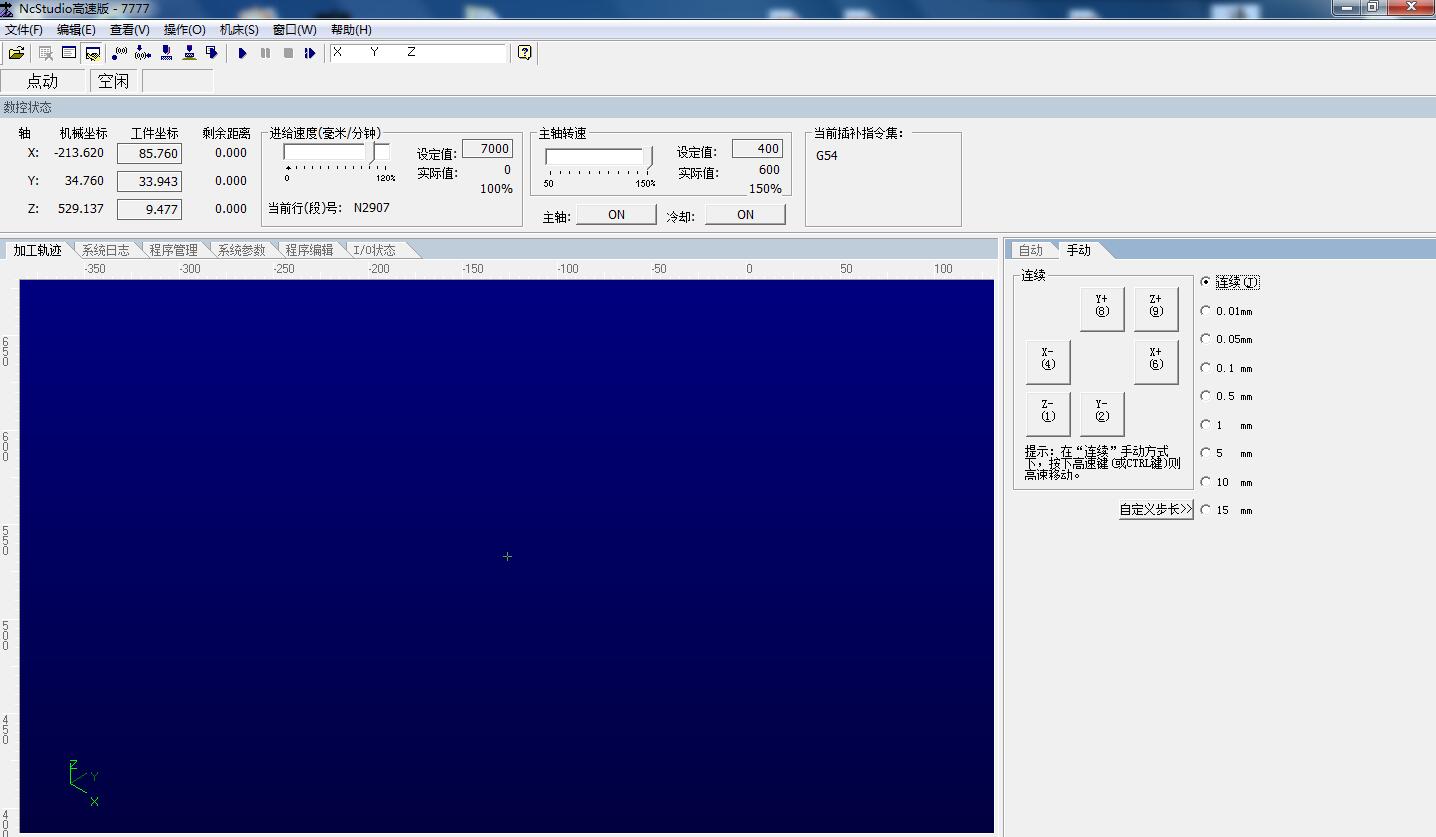
Task: Start machining with the play icon
Action: [x=242, y=53]
